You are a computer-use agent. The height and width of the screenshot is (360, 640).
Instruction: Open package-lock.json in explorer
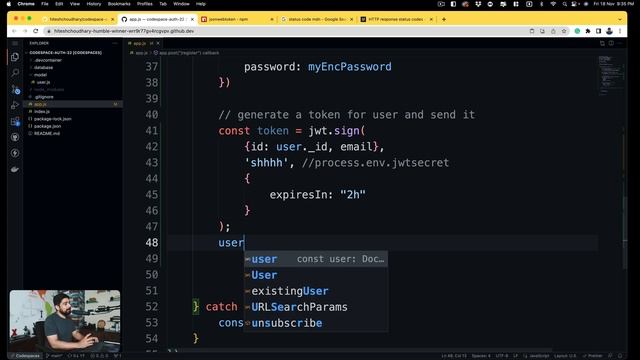pos(52,119)
